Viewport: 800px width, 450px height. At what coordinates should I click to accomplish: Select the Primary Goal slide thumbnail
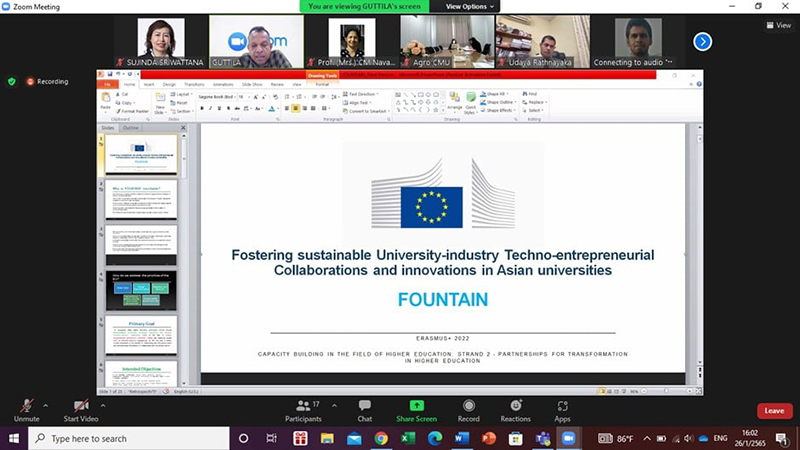pyautogui.click(x=141, y=336)
